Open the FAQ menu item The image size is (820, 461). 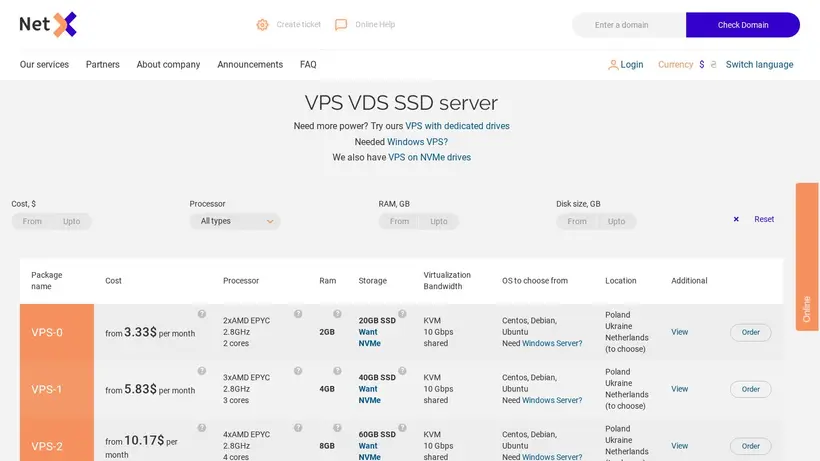pyautogui.click(x=308, y=64)
